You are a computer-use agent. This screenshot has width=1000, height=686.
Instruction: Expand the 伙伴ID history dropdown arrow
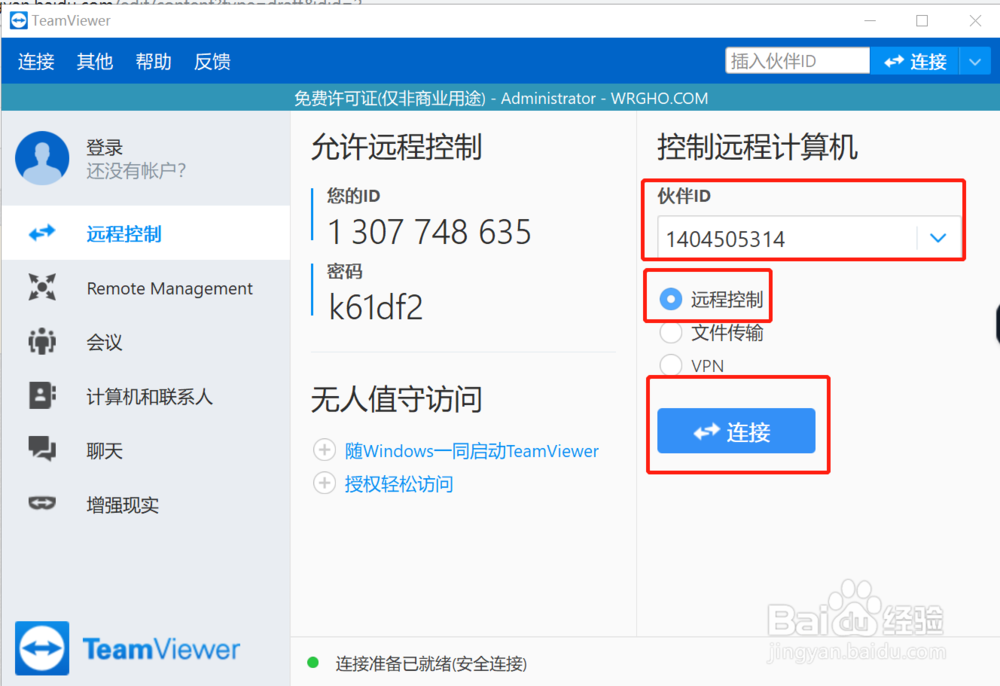[x=938, y=238]
